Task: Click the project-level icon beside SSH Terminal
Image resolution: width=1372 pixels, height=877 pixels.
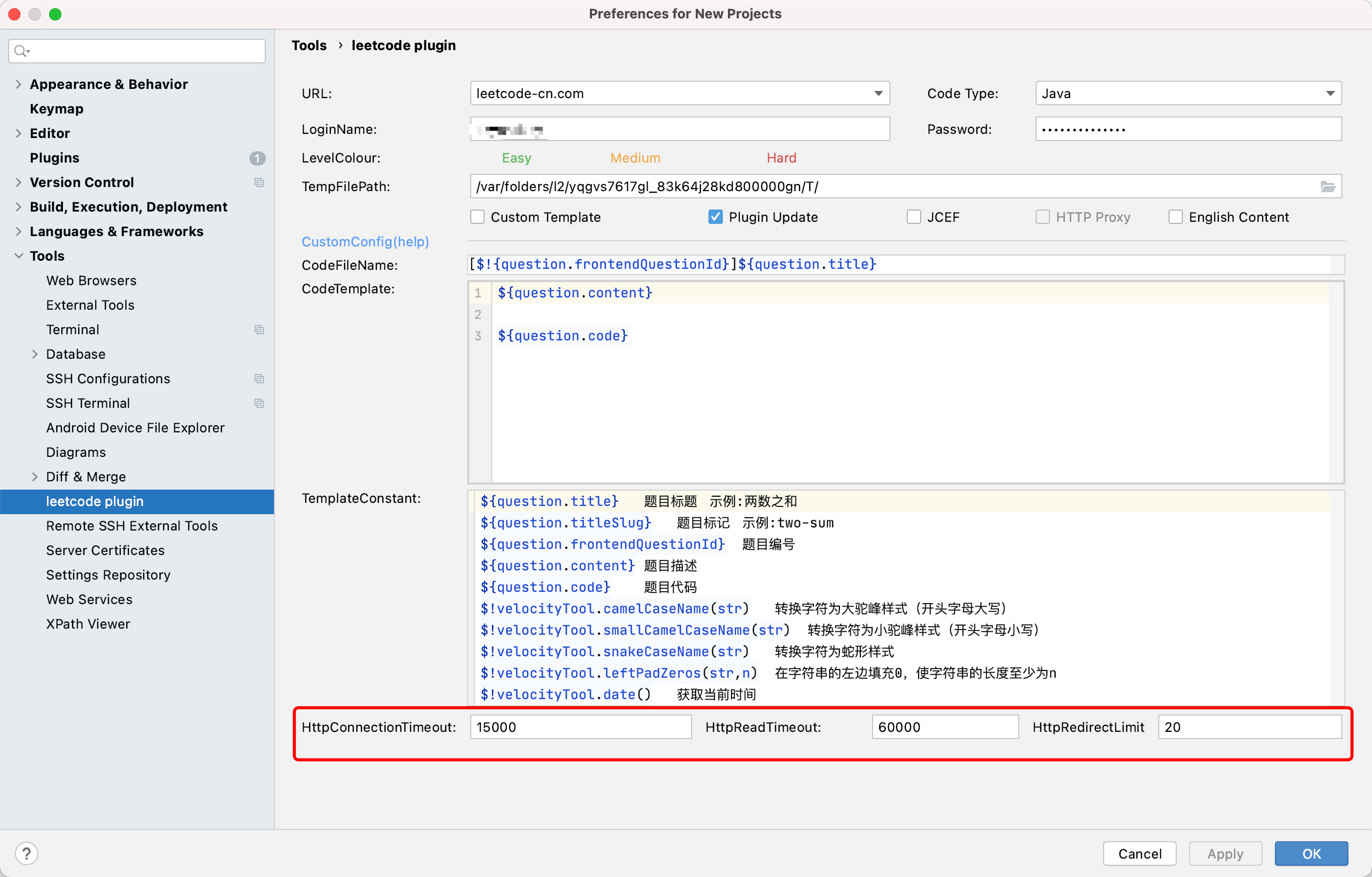Action: (259, 403)
